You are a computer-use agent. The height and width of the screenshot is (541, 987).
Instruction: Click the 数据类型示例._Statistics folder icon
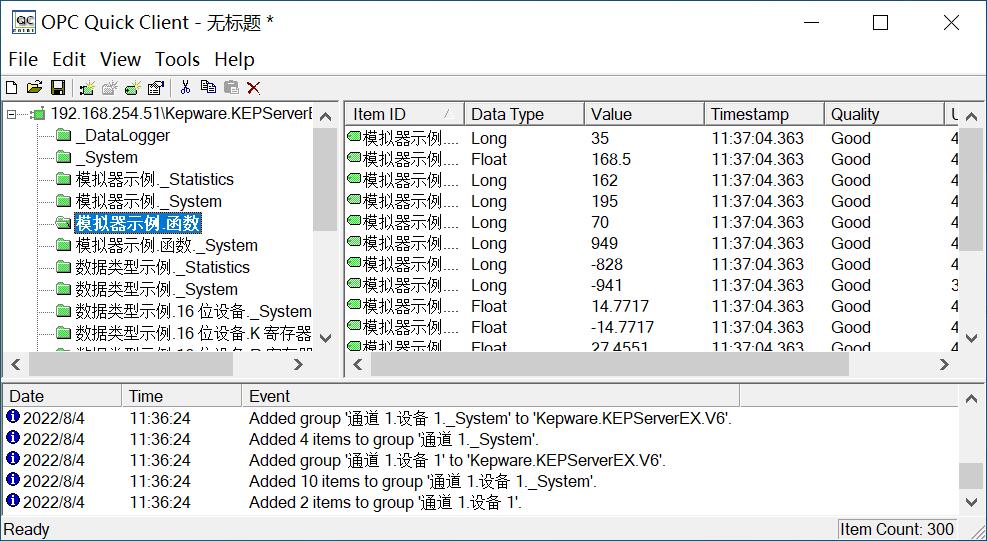63,268
